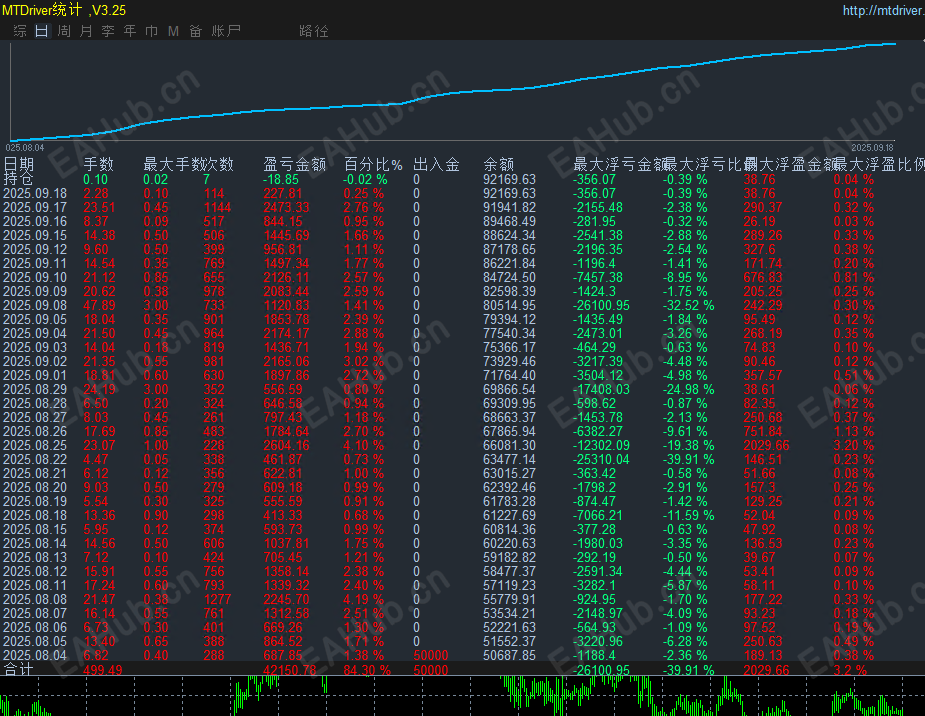Click the lots value 47.89

click(x=99, y=306)
